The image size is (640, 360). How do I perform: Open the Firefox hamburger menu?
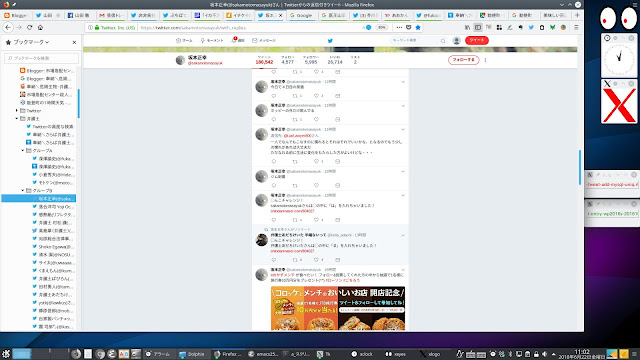pyautogui.click(x=576, y=27)
